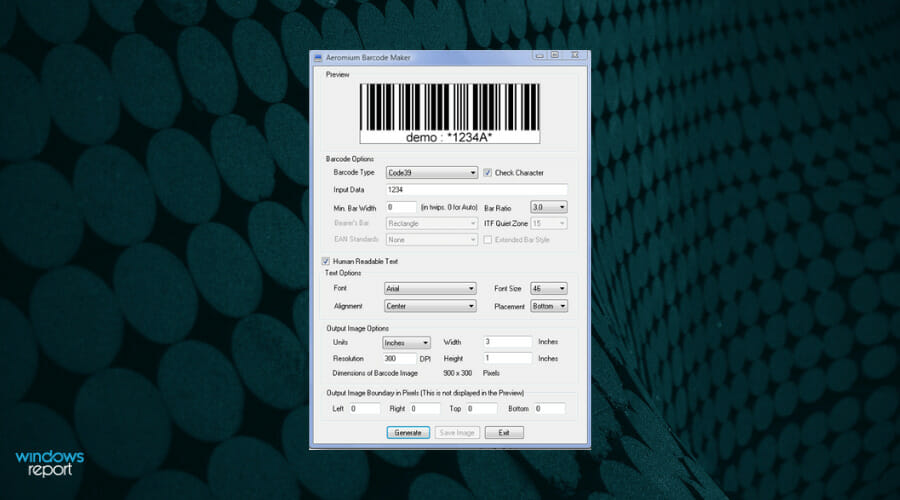Click the Right boundary field
The height and width of the screenshot is (500, 900).
(x=425, y=409)
